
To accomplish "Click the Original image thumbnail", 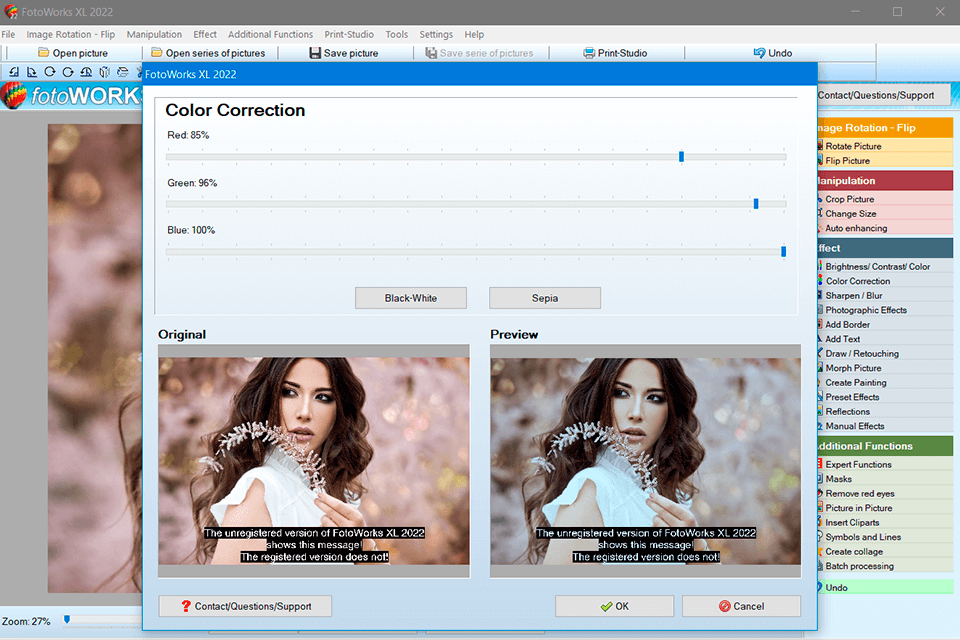I will coord(314,461).
